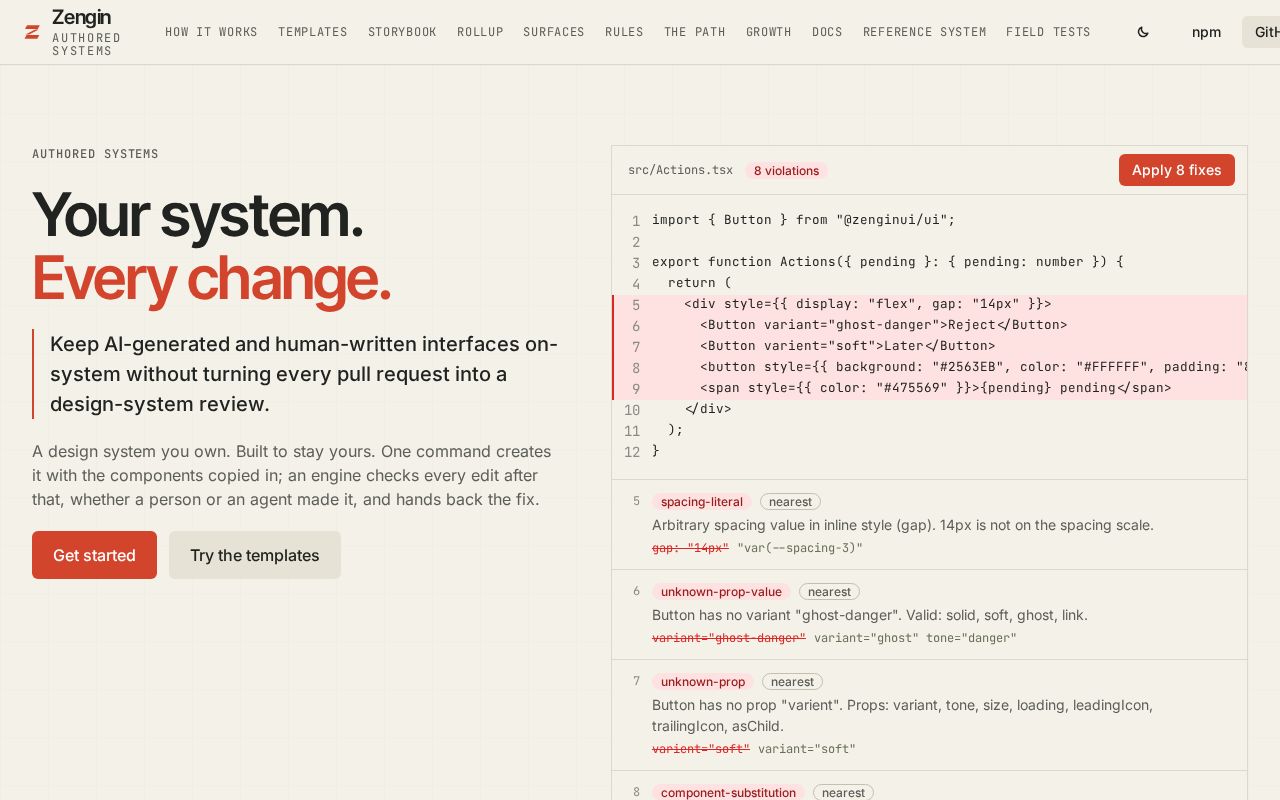Click code line 5 with the div style
The image size is (1280, 800).
[930, 304]
